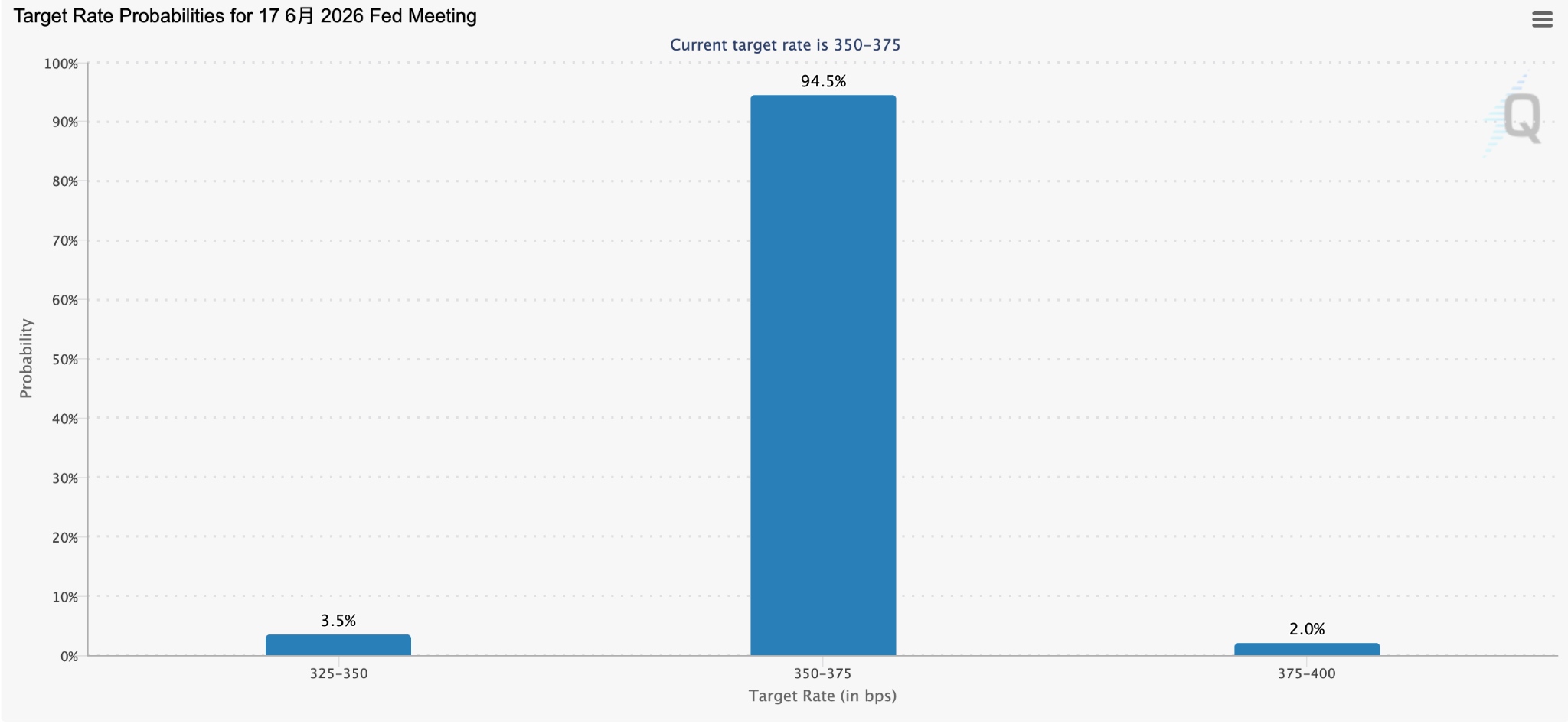Click the 0% y-axis label
Screen dimensions: 1568x724
point(69,657)
